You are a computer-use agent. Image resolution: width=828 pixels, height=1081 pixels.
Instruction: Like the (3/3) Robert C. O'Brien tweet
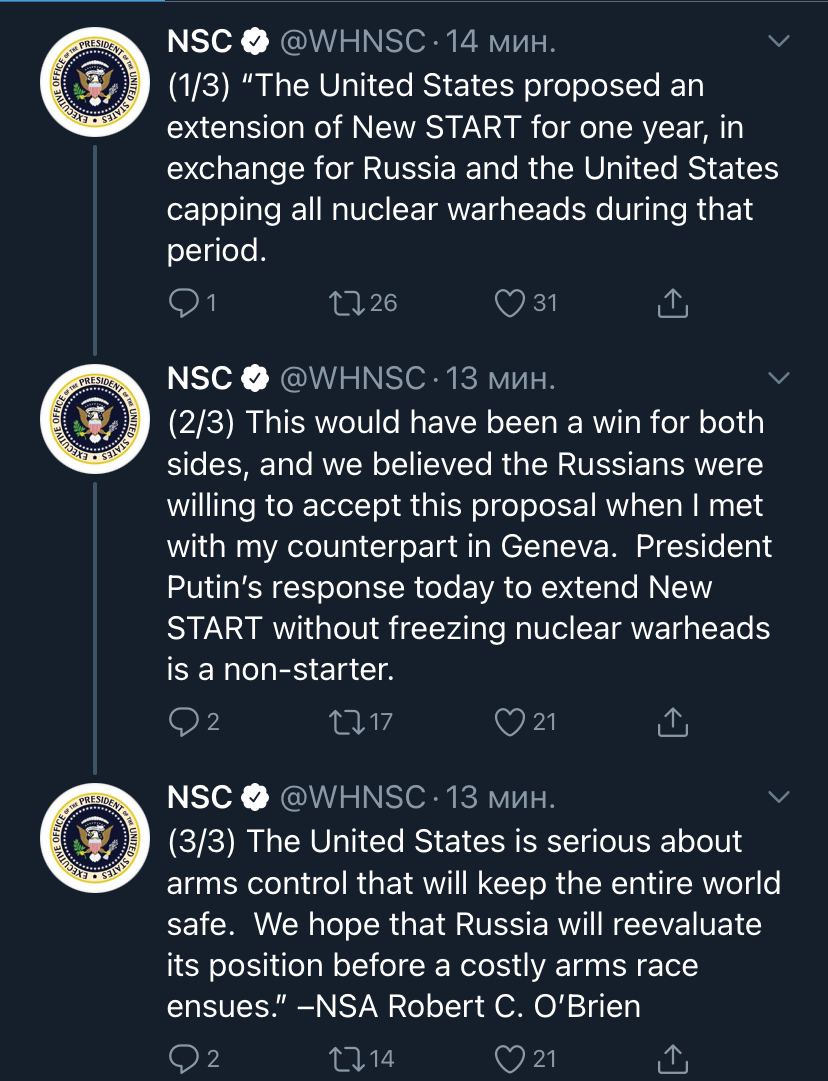(x=510, y=1058)
